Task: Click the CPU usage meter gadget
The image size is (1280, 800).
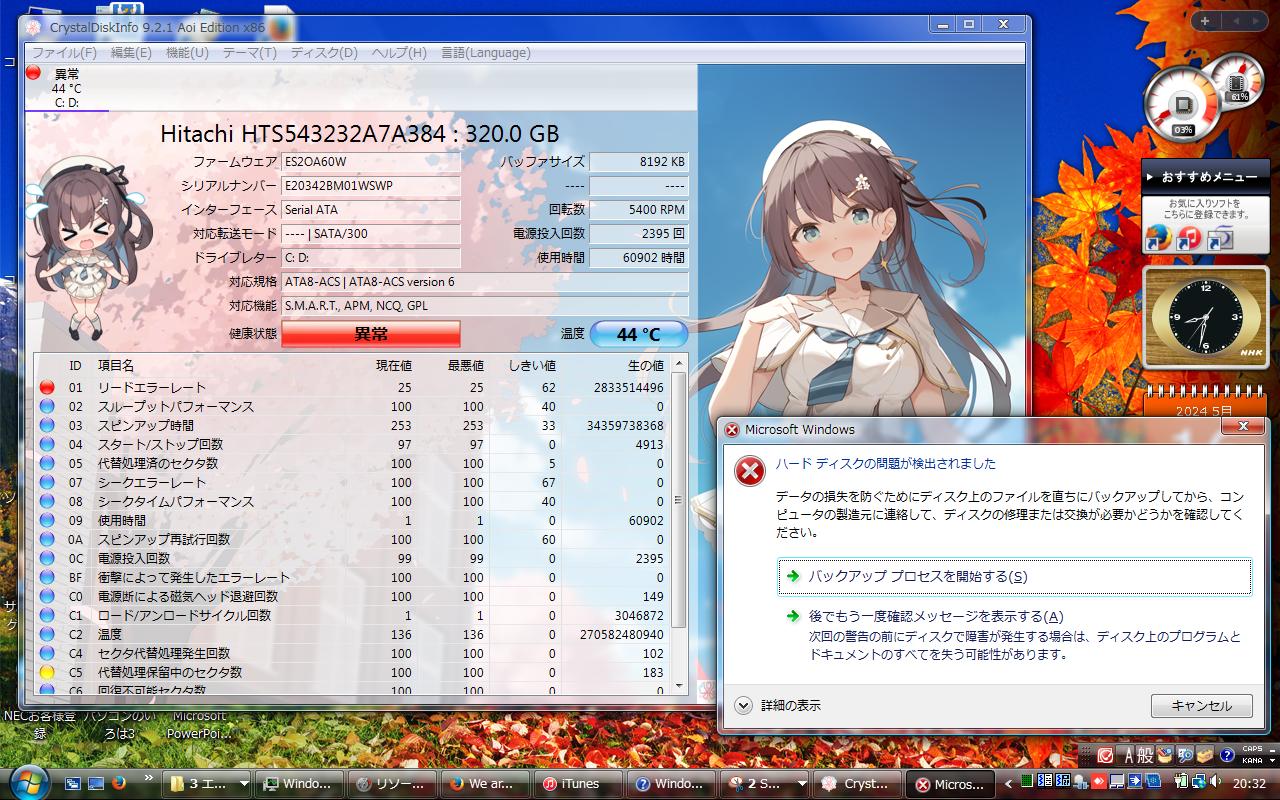Action: tap(1184, 105)
